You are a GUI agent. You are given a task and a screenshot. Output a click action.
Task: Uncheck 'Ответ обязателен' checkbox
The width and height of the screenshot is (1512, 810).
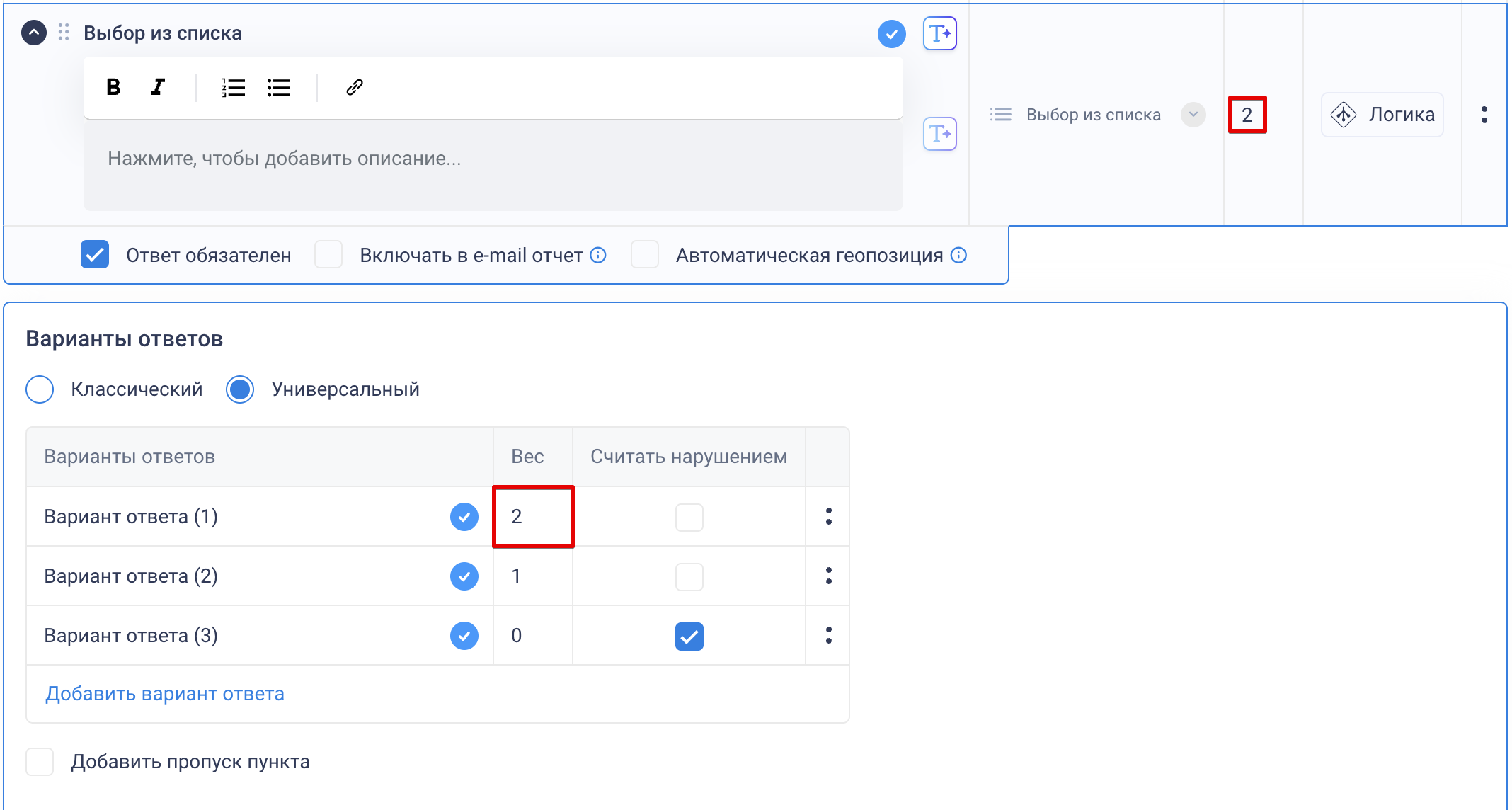coord(95,255)
